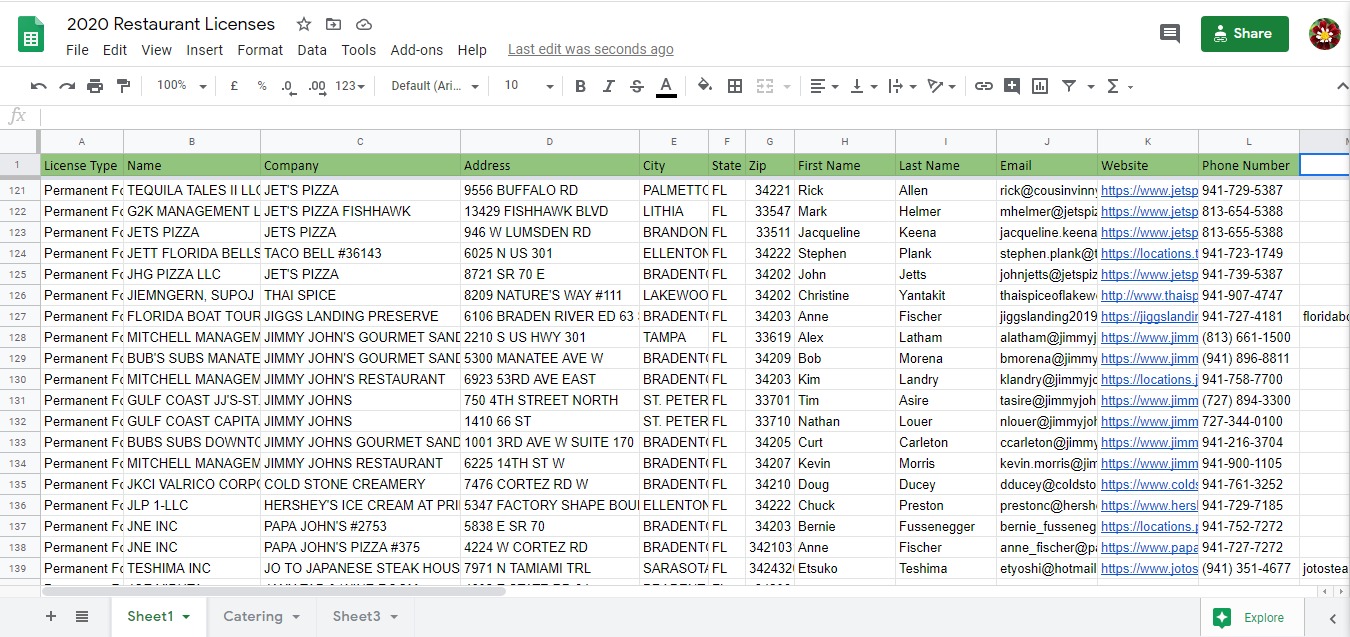Redo the last action
This screenshot has width=1350, height=637.
[67, 86]
